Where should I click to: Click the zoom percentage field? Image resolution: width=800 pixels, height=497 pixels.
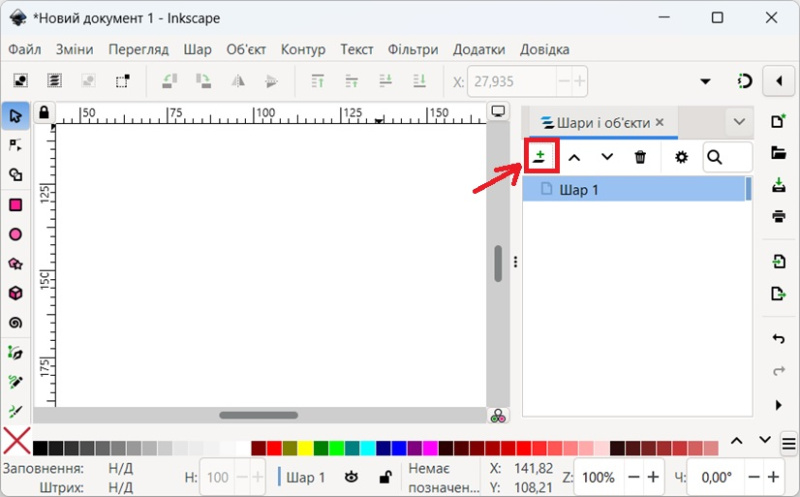tap(598, 477)
